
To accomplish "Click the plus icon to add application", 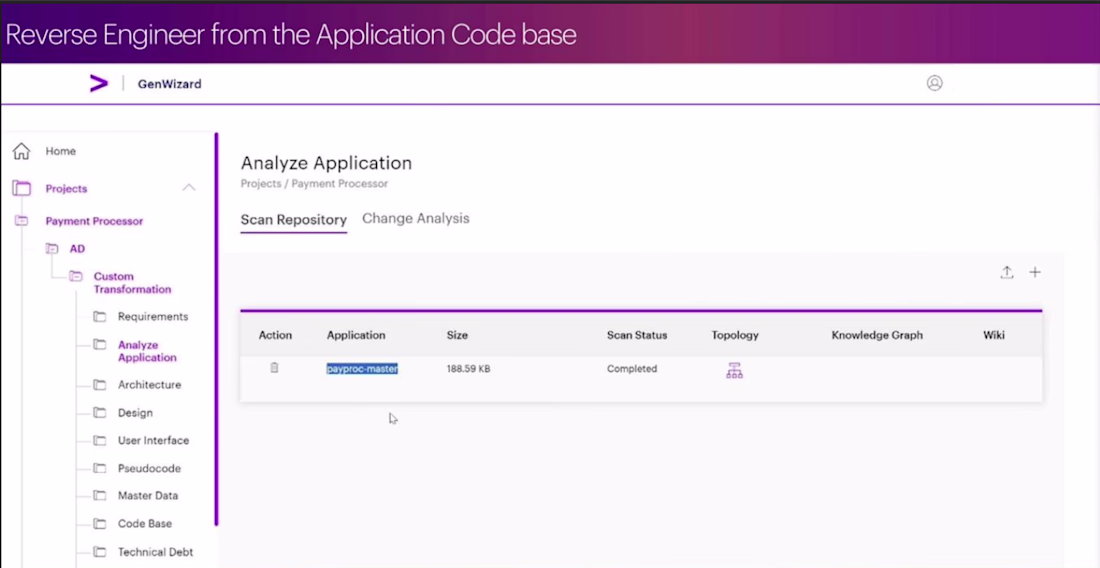I will click(x=1035, y=272).
